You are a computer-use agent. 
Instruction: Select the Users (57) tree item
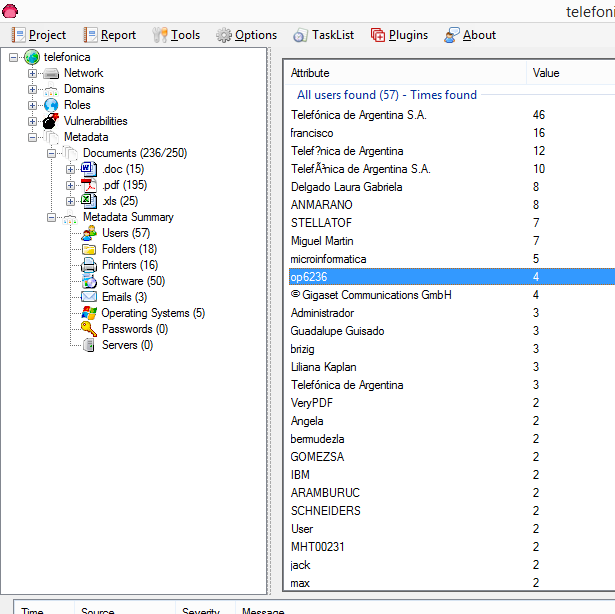click(x=126, y=233)
